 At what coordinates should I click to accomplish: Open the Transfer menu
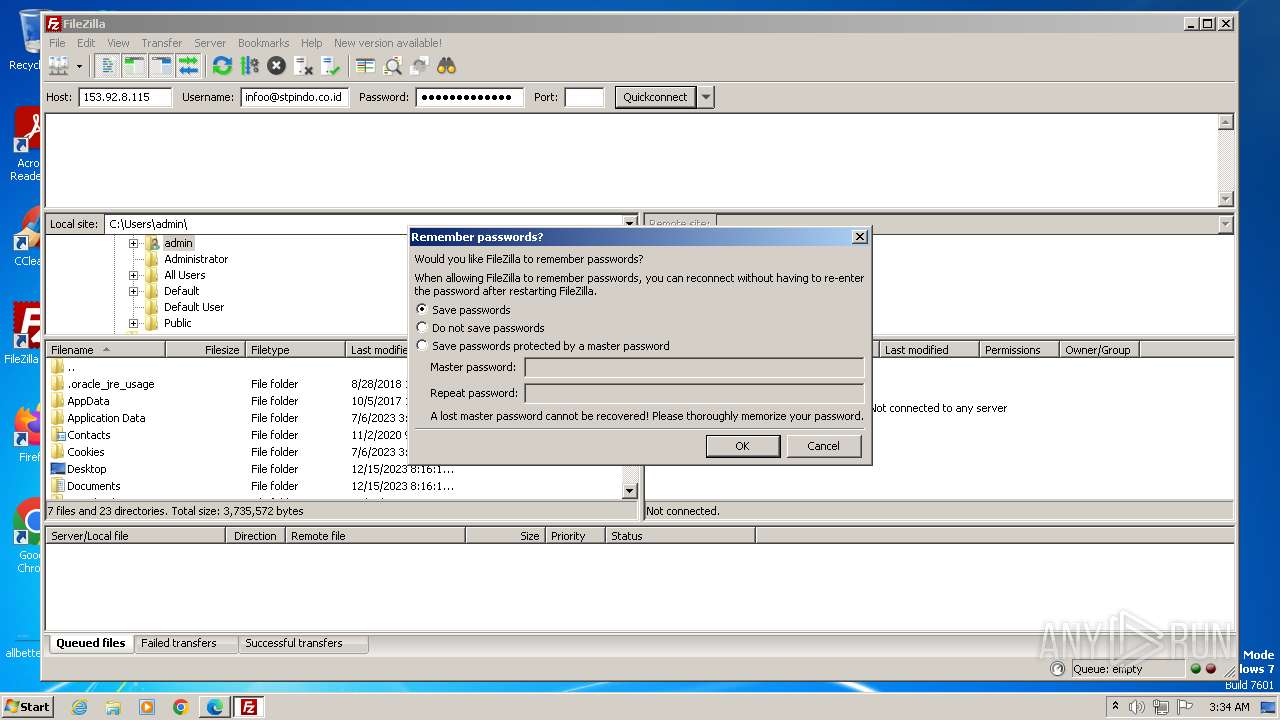point(162,43)
